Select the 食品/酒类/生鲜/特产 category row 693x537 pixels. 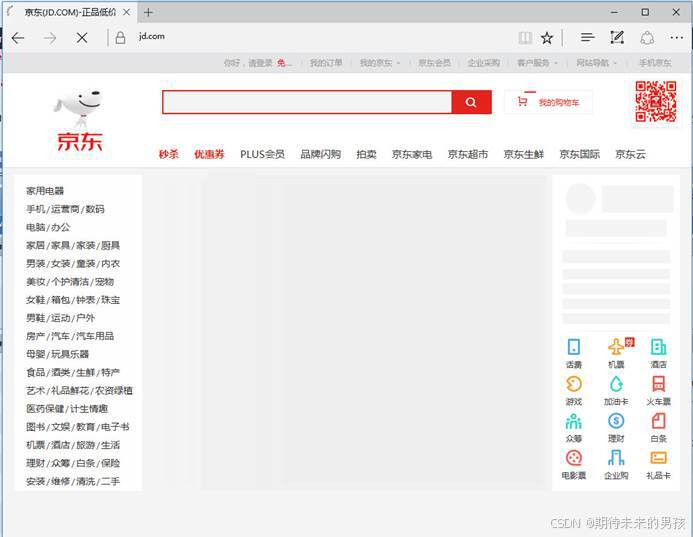tap(73, 372)
